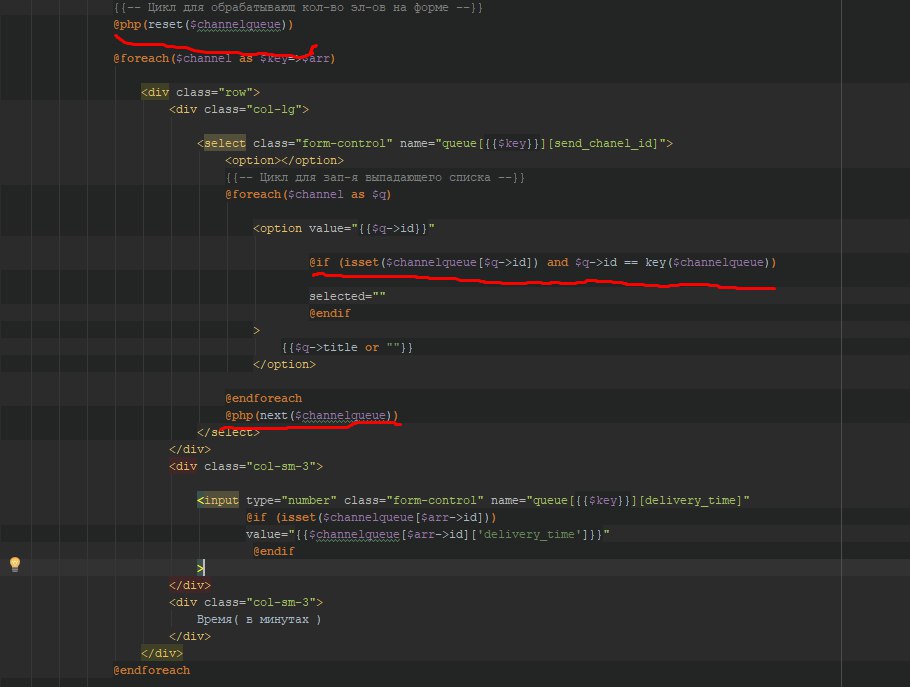Click the comment about the dropdown list

(x=375, y=177)
